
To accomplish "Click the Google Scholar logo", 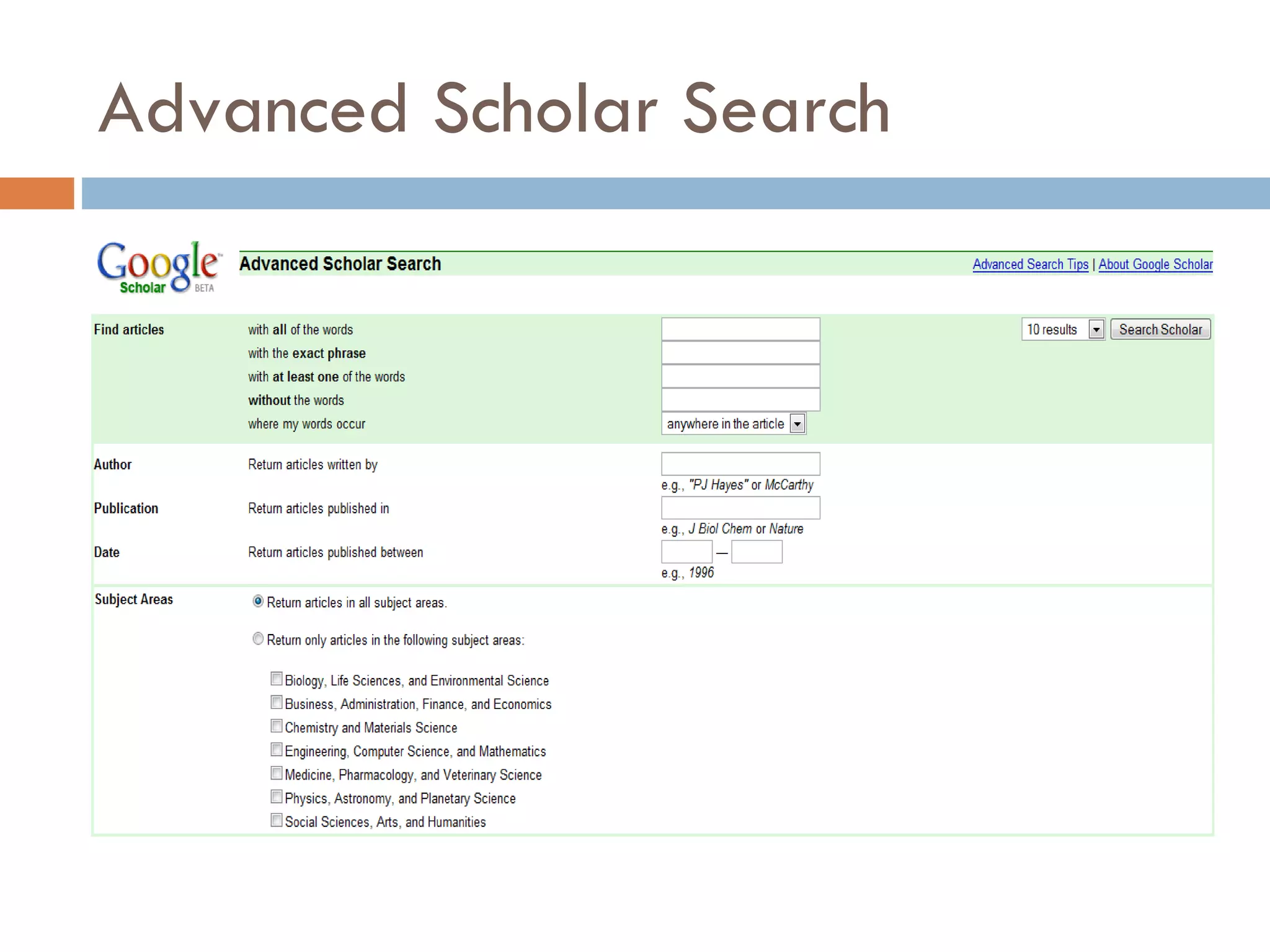I will pyautogui.click(x=159, y=268).
